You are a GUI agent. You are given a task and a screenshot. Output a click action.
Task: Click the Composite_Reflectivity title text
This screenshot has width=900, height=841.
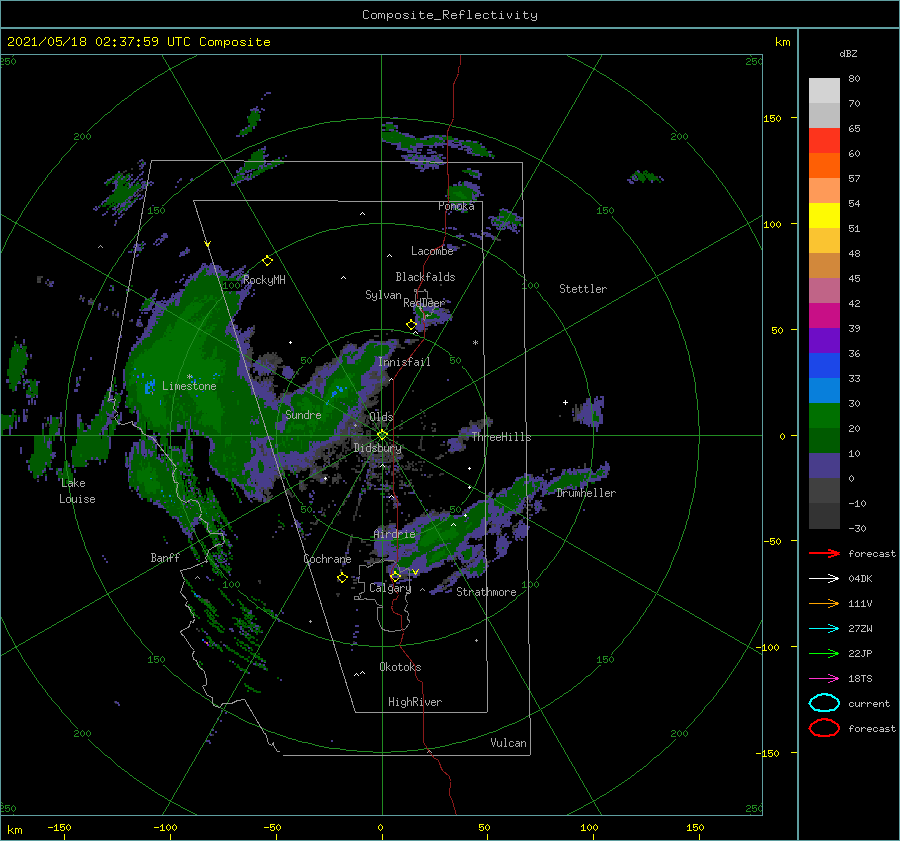coord(450,15)
